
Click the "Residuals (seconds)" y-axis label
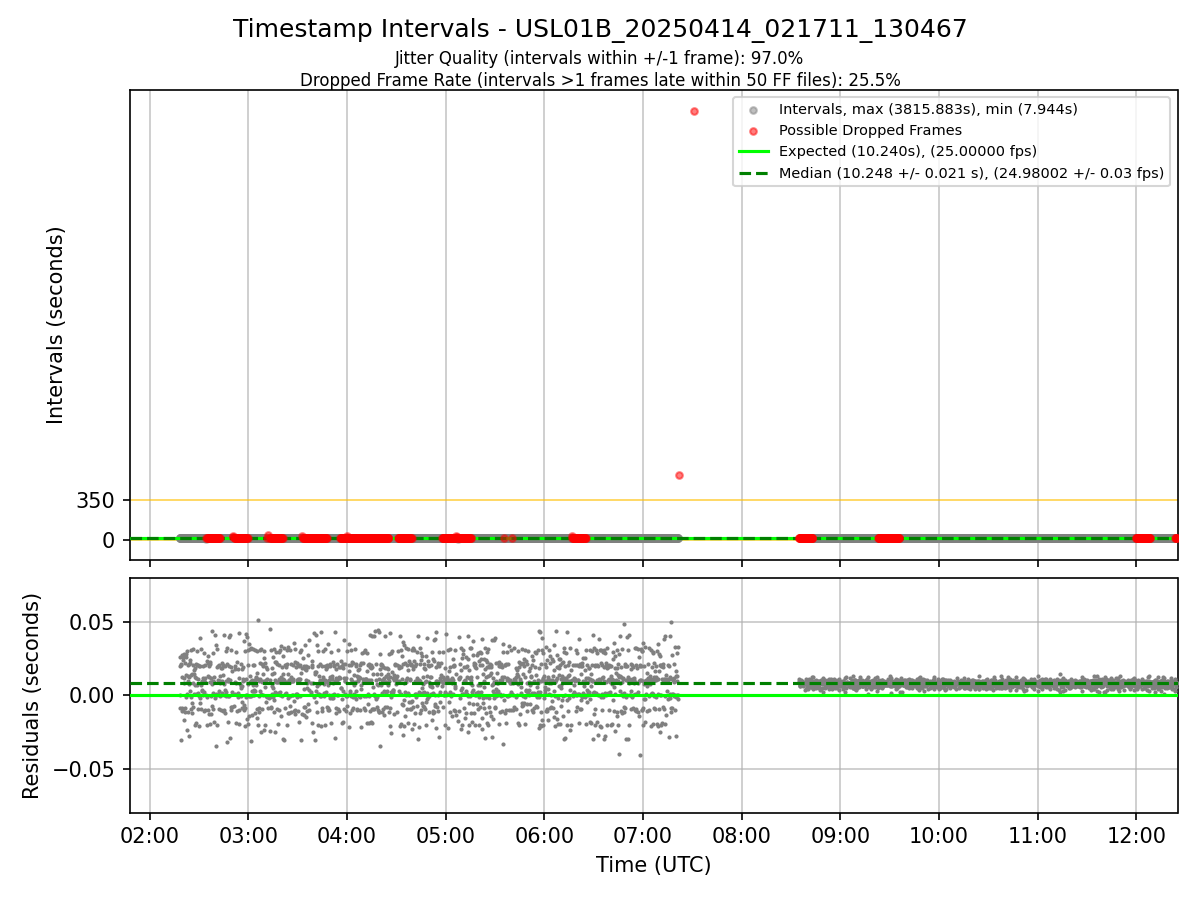point(32,696)
